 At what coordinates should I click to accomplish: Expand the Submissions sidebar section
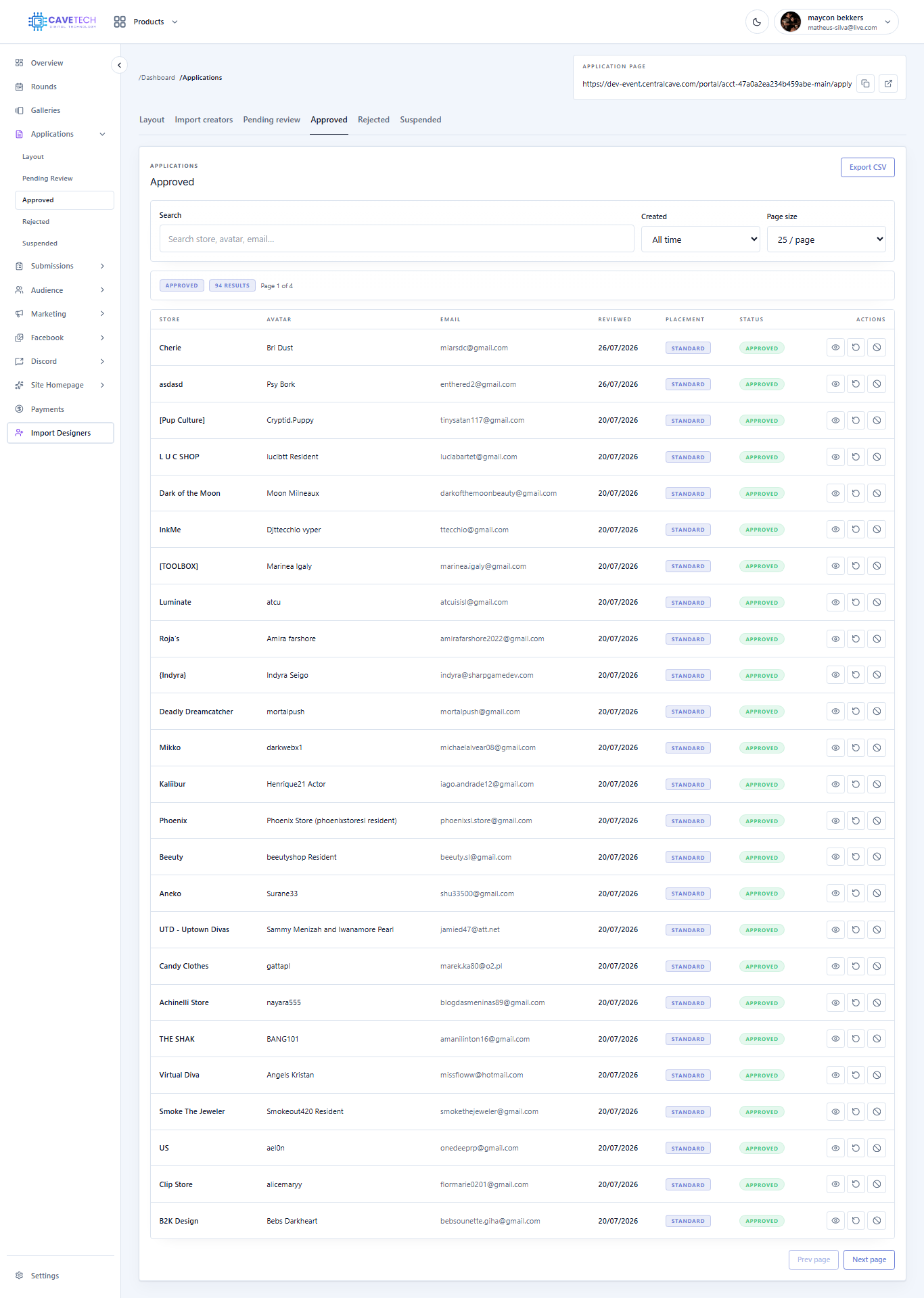[102, 266]
